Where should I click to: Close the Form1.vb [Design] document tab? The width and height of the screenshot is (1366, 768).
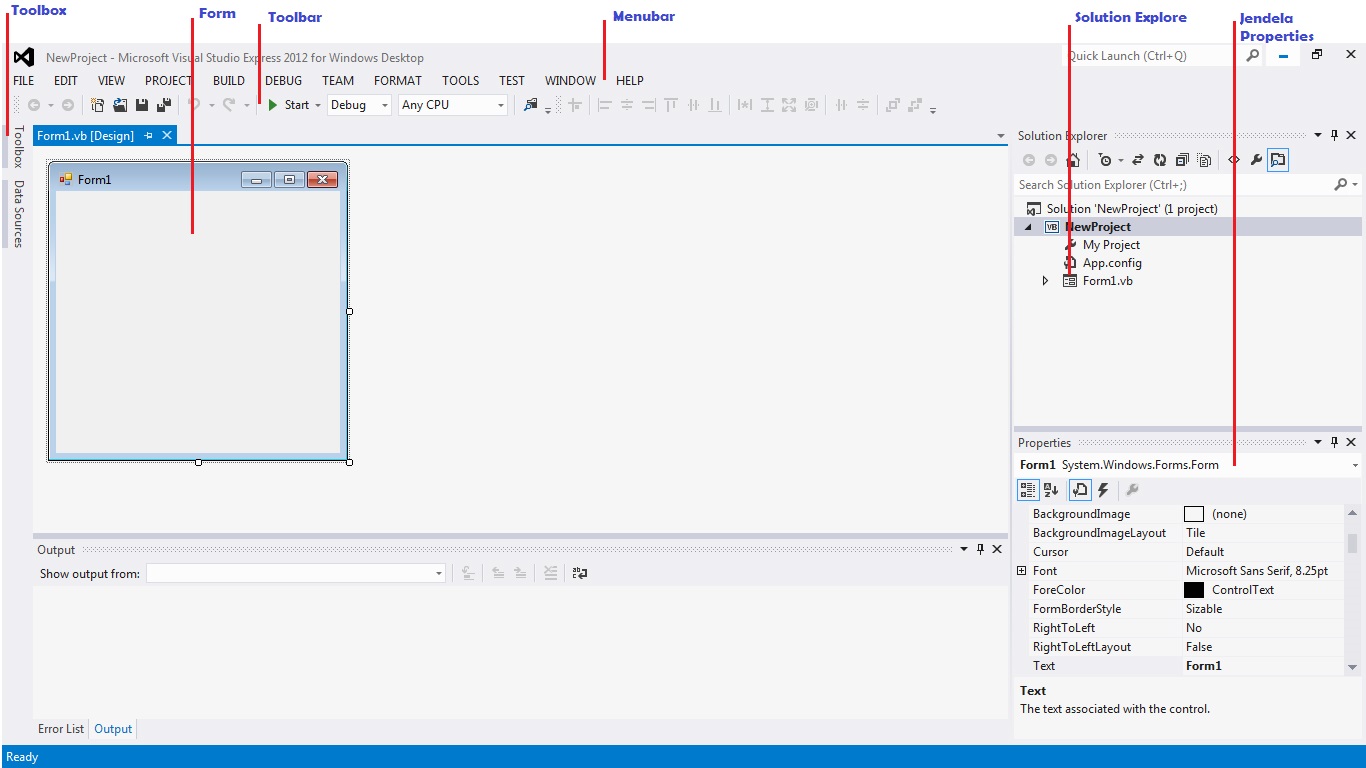pyautogui.click(x=167, y=135)
